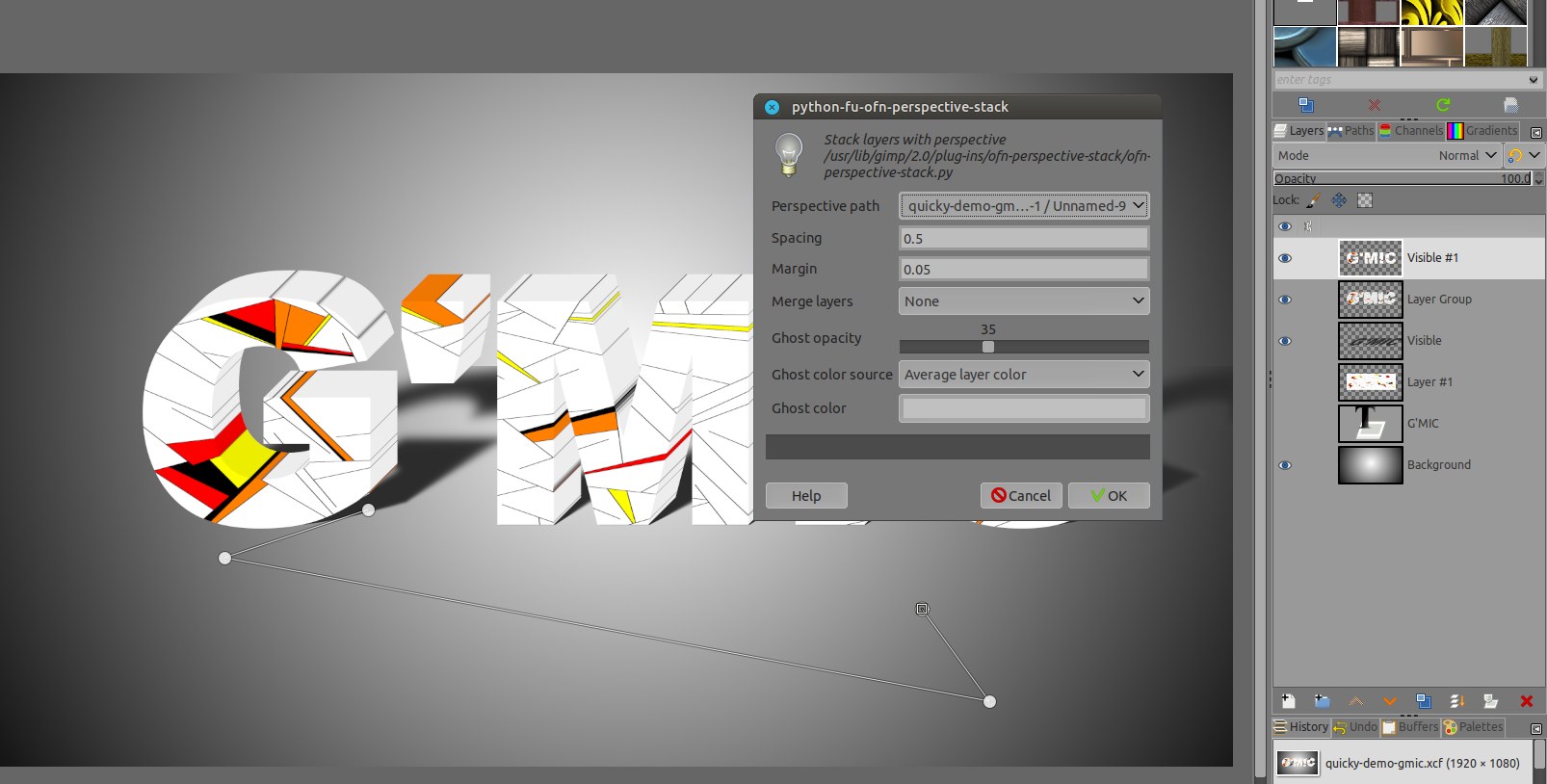
Task: Switch to the Paths tab
Action: [1350, 131]
